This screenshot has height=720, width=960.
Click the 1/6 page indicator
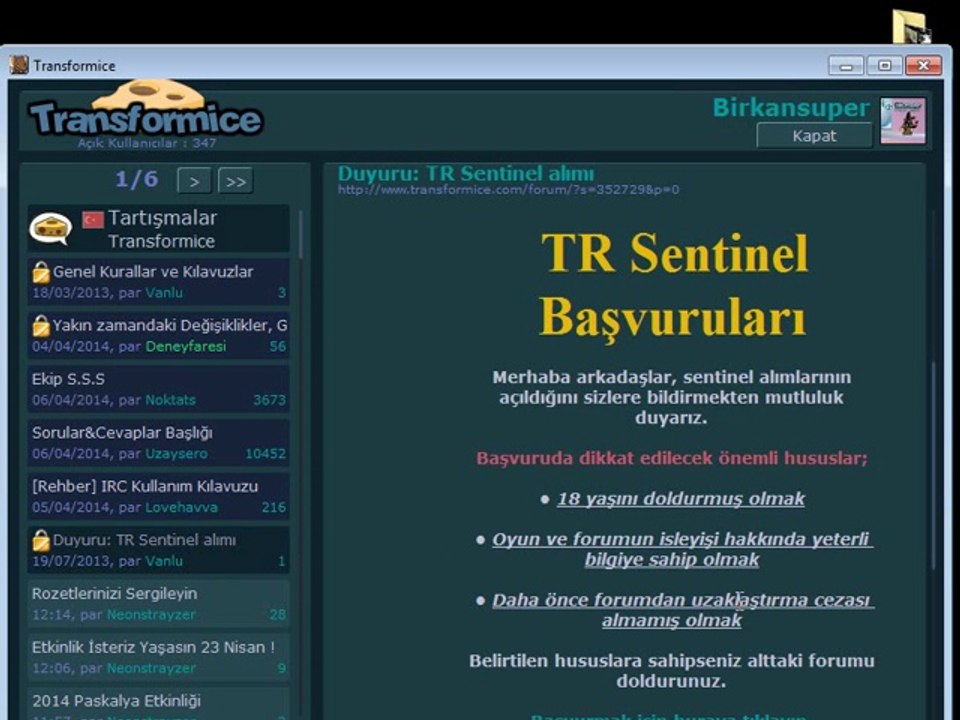[x=137, y=179]
